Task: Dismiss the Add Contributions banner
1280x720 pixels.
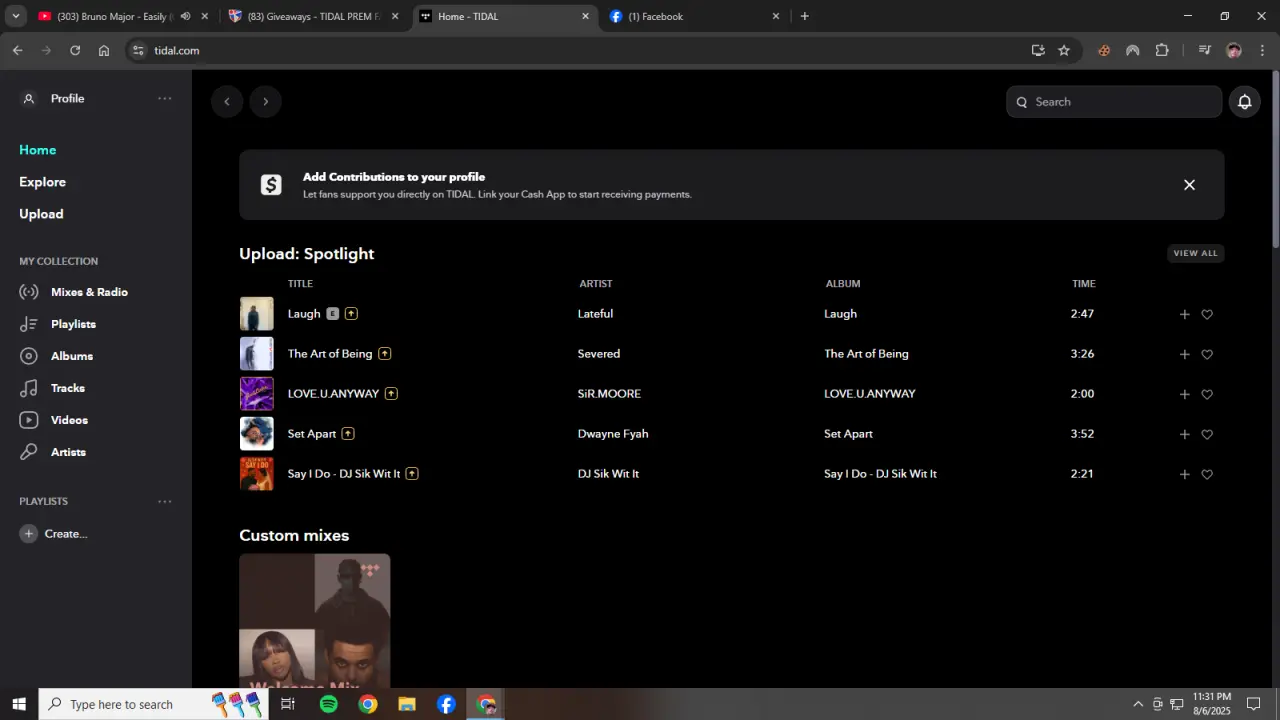Action: coord(1189,185)
